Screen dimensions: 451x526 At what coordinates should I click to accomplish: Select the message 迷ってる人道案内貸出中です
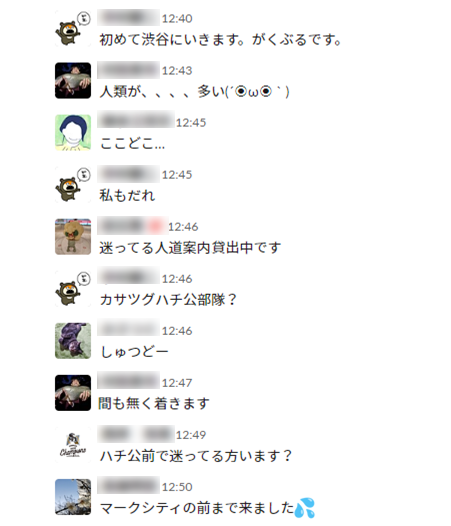click(x=190, y=248)
